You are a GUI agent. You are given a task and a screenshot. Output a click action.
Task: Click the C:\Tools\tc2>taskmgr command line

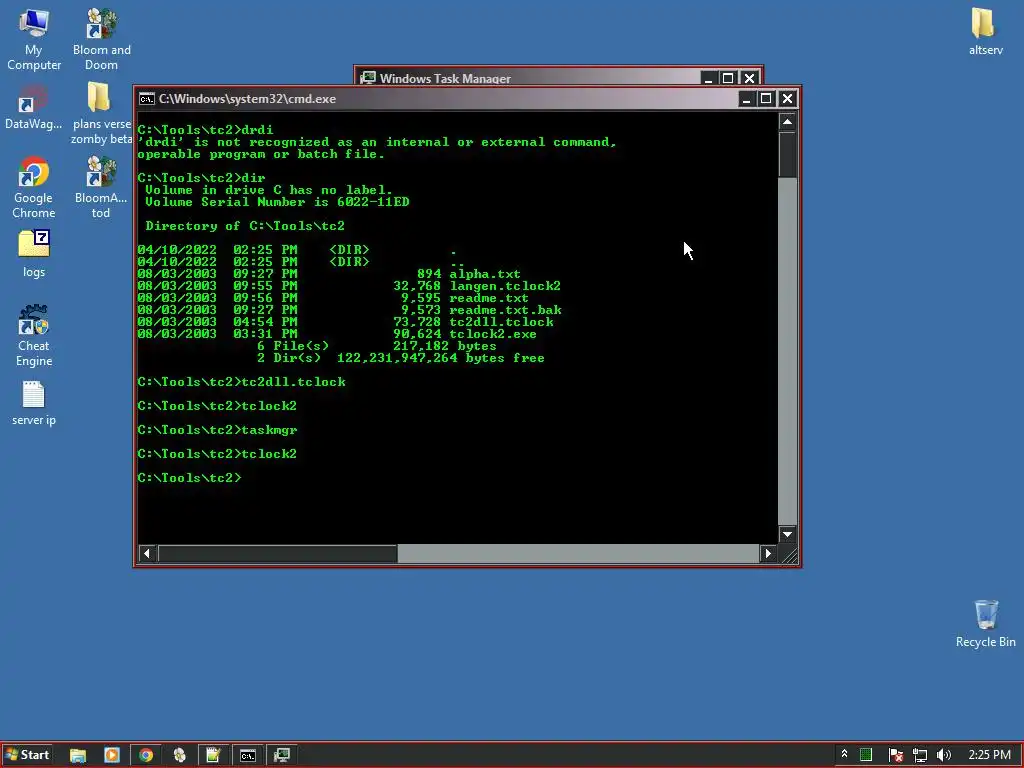coord(217,430)
